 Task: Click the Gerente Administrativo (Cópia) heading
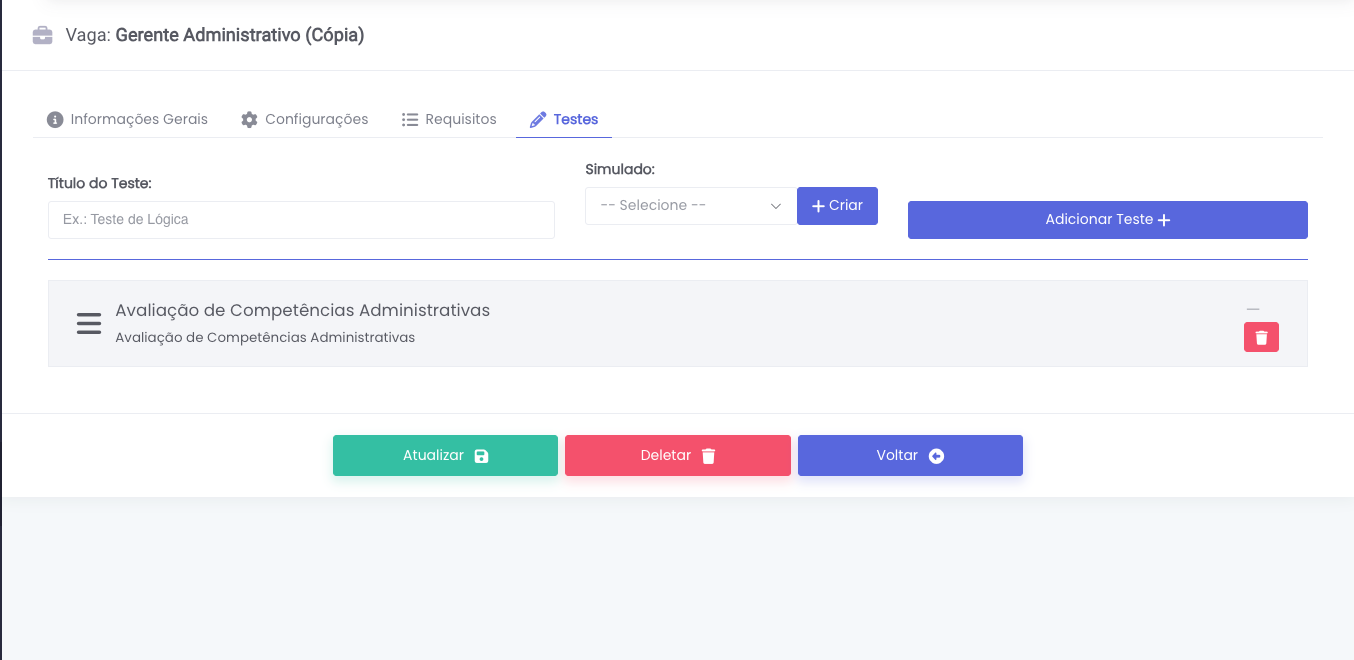coord(240,36)
